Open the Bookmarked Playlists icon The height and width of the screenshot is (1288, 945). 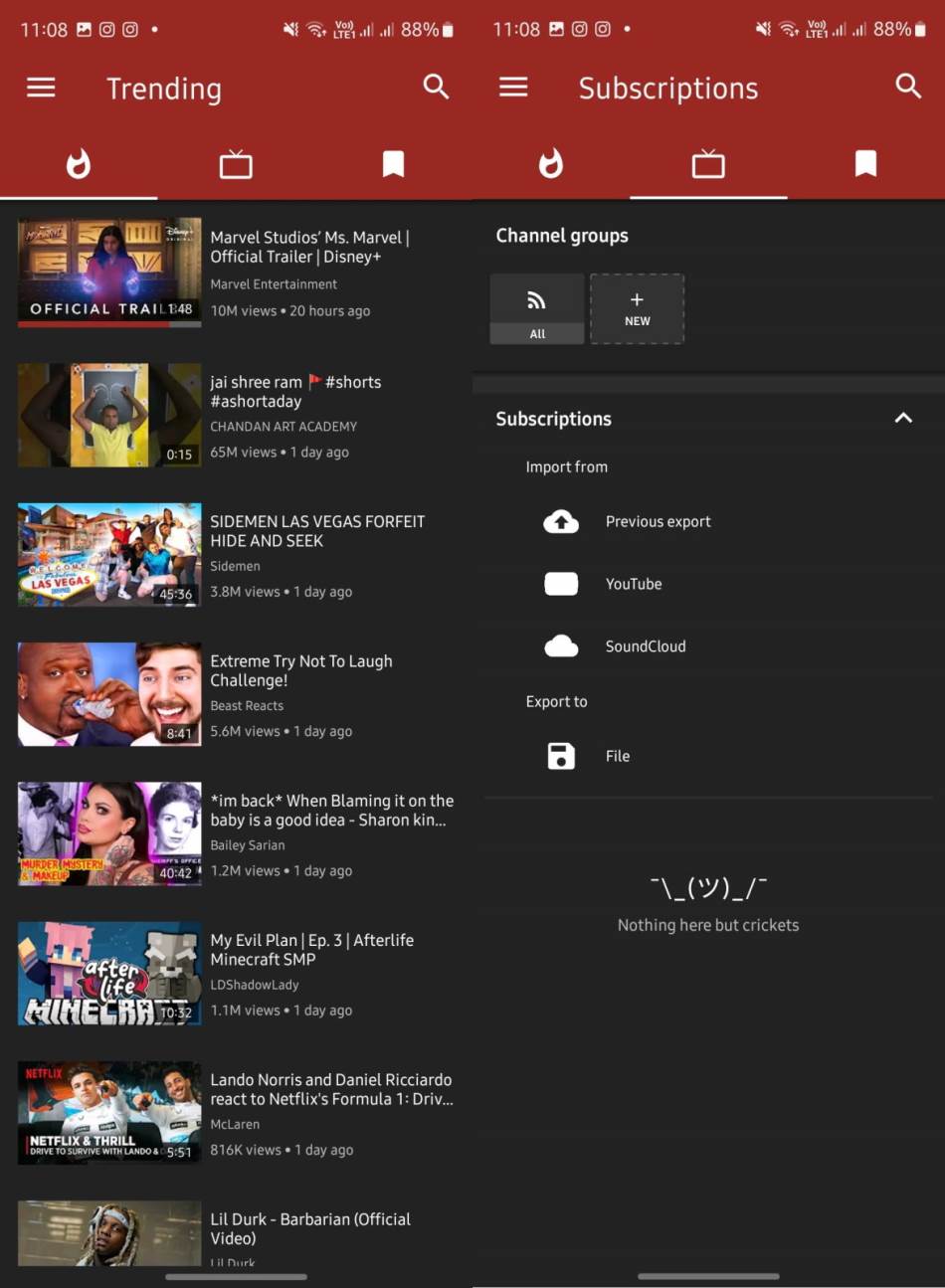pos(394,164)
